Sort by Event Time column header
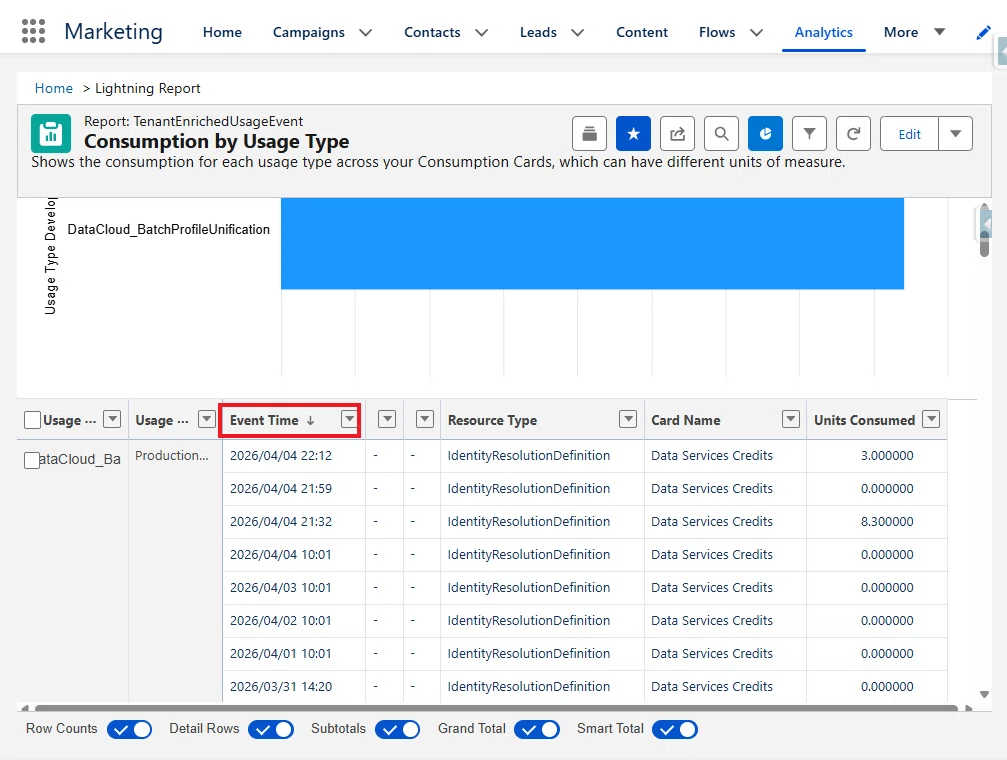 coord(264,420)
